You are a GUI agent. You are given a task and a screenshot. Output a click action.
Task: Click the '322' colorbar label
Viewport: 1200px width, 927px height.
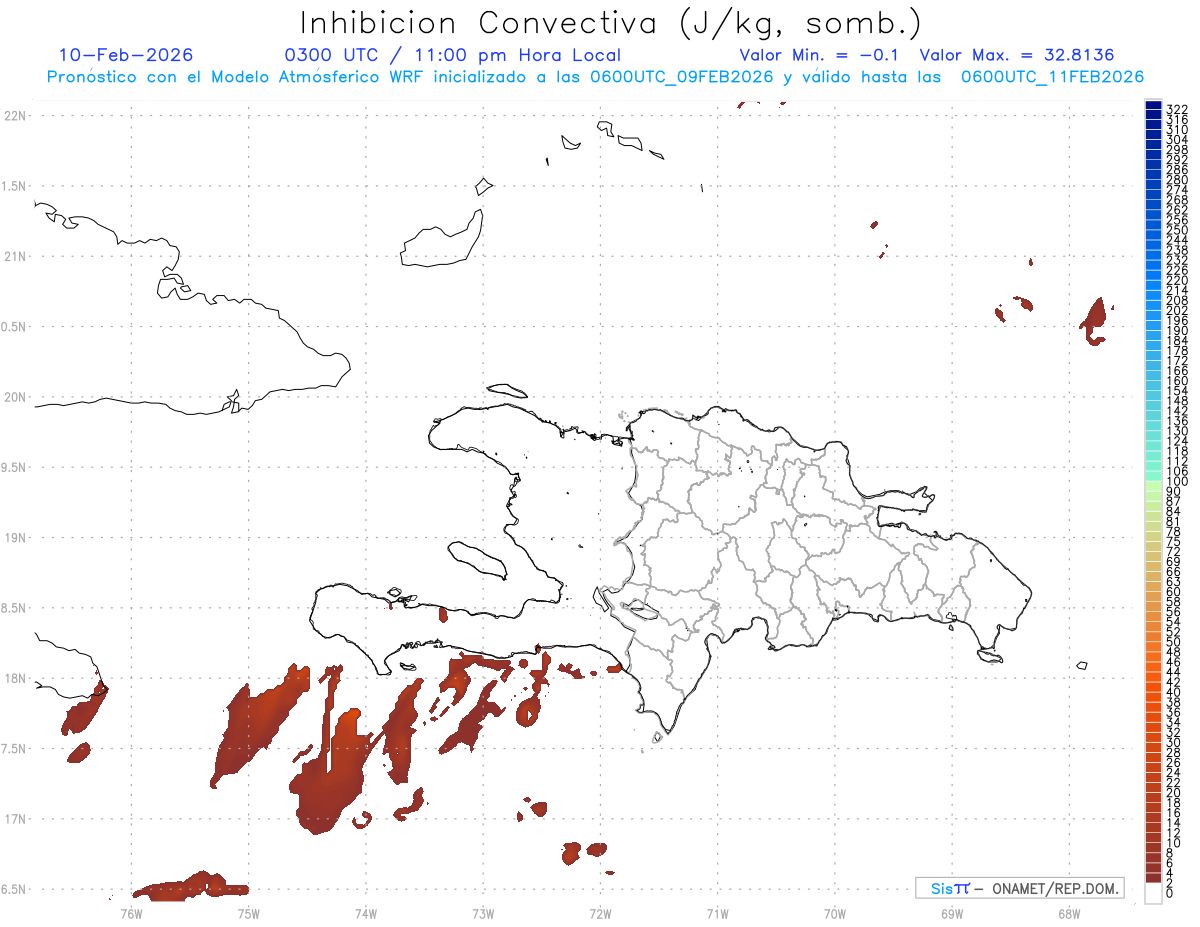(x=1177, y=108)
